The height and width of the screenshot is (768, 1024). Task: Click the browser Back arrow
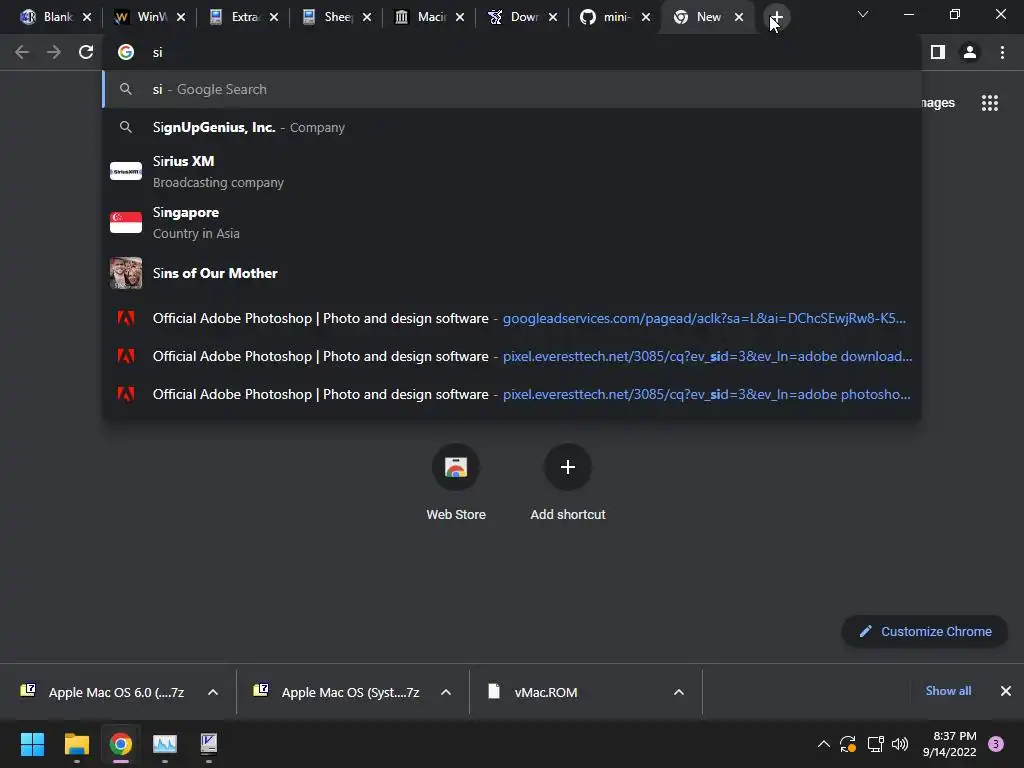click(22, 52)
